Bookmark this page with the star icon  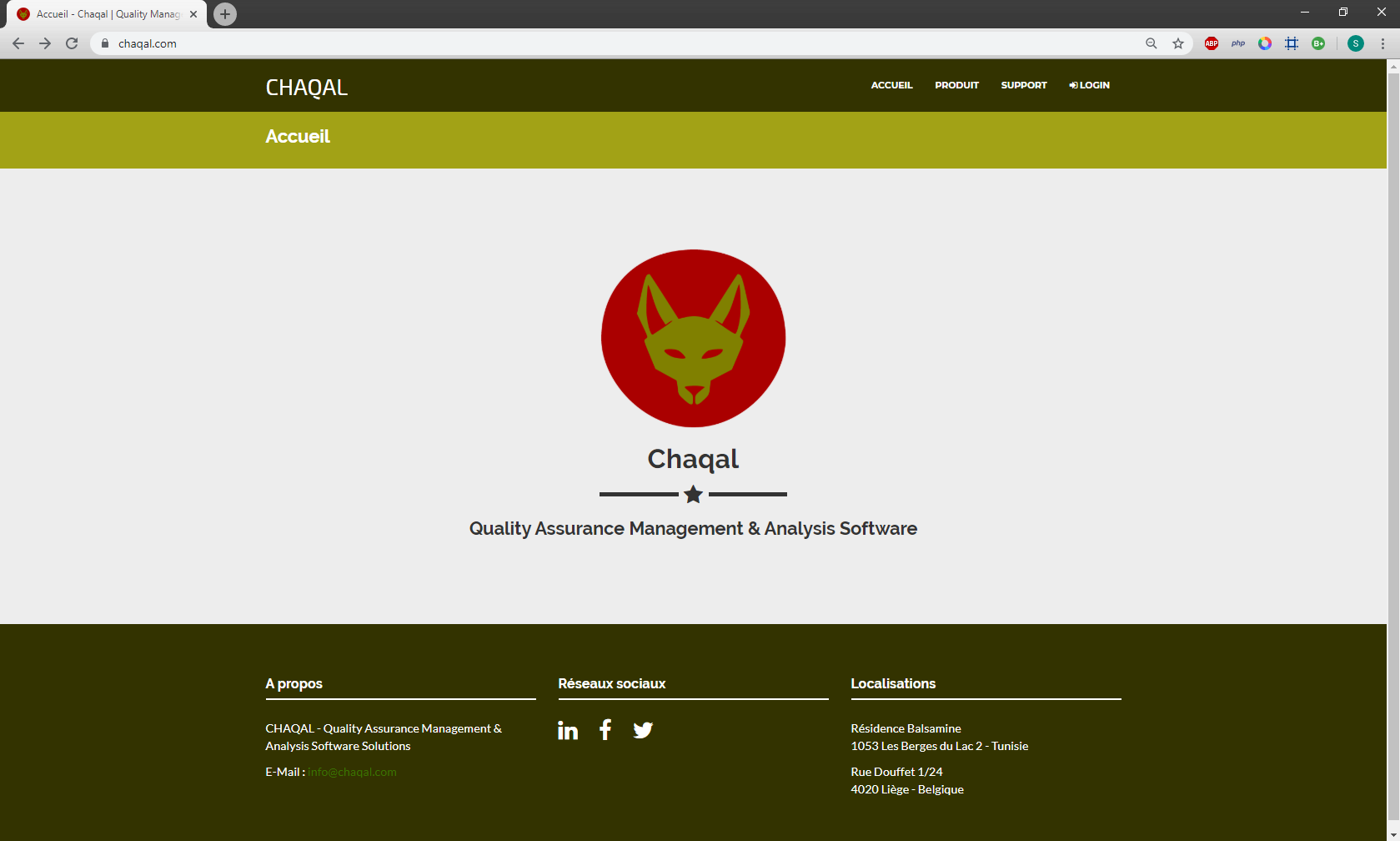[1178, 43]
